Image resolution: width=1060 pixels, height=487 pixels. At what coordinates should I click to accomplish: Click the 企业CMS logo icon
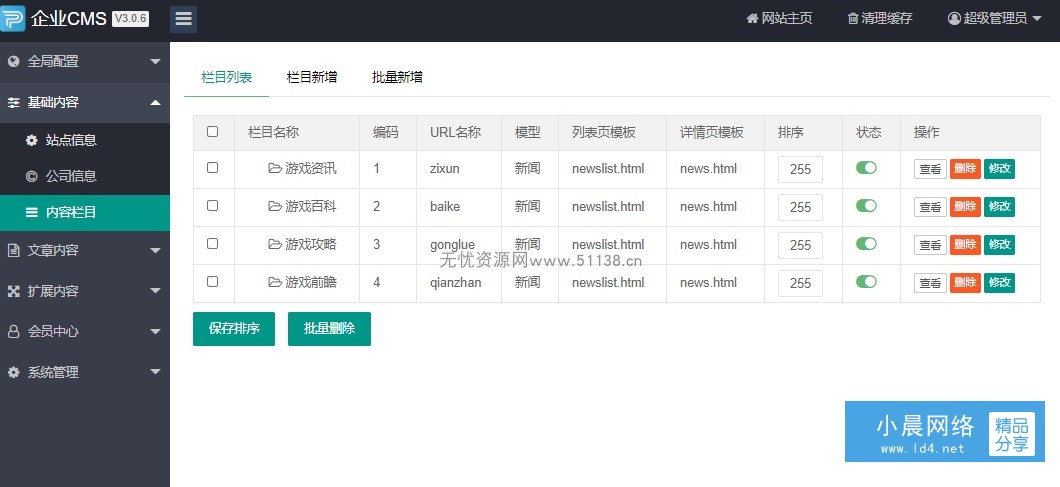(12, 18)
